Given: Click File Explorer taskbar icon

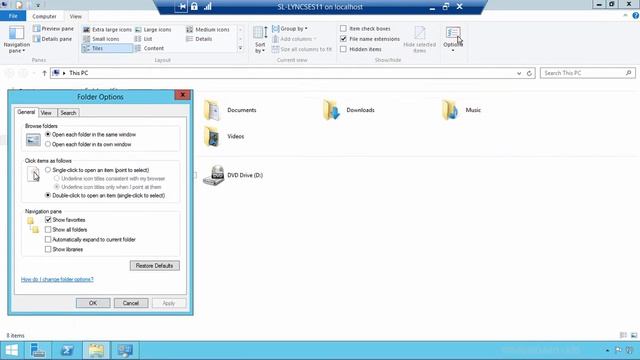Looking at the screenshot, I should (96, 350).
